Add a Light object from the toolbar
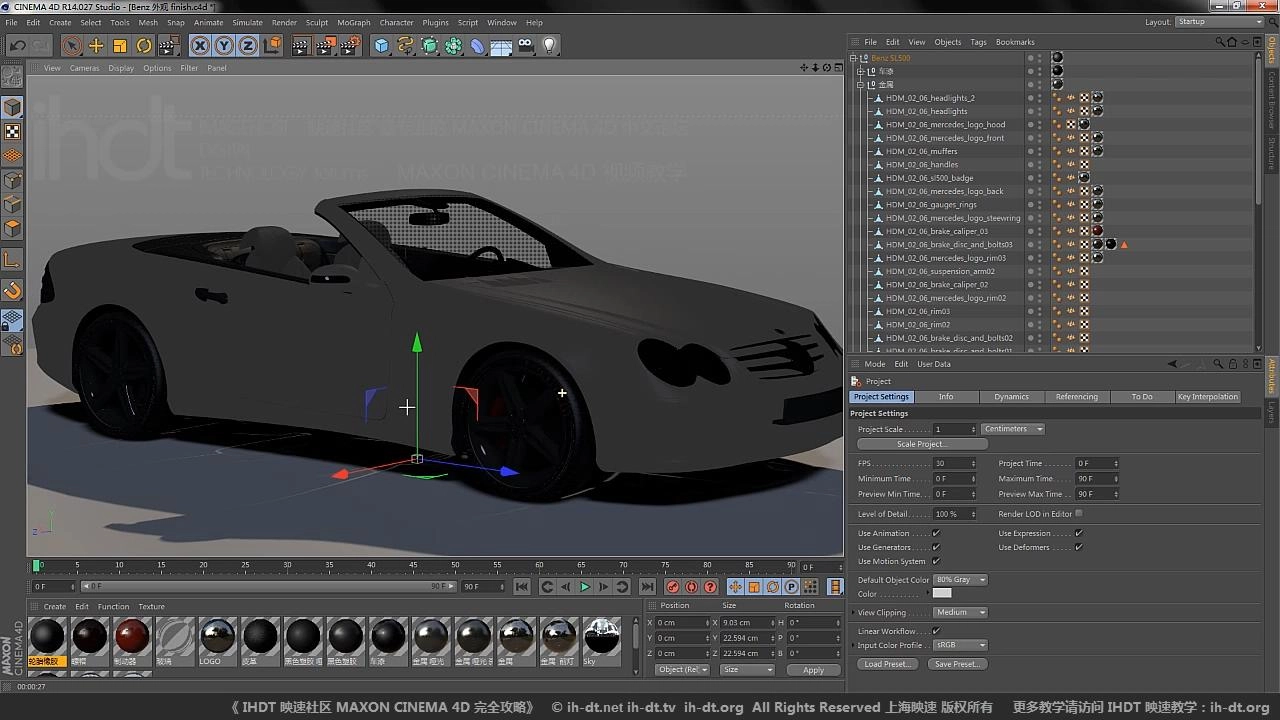The image size is (1280, 720). [549, 46]
